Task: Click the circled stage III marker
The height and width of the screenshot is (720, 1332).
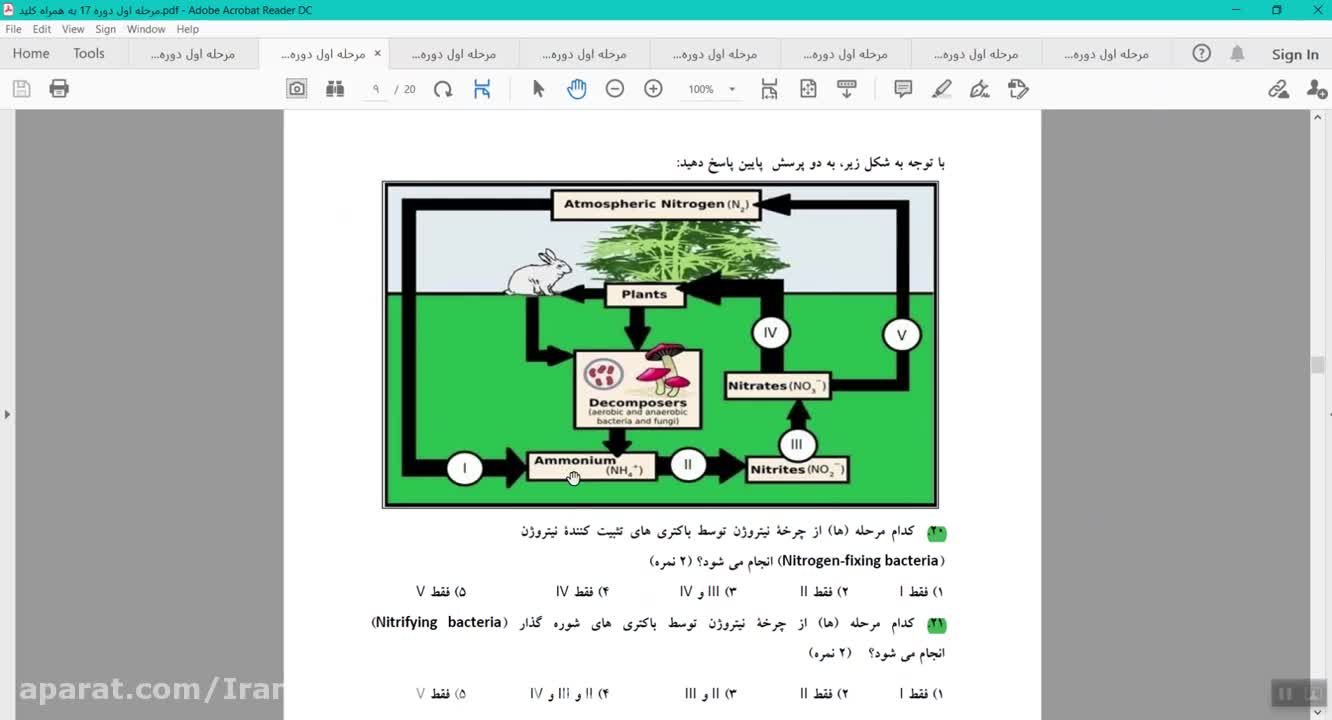Action: tap(797, 445)
